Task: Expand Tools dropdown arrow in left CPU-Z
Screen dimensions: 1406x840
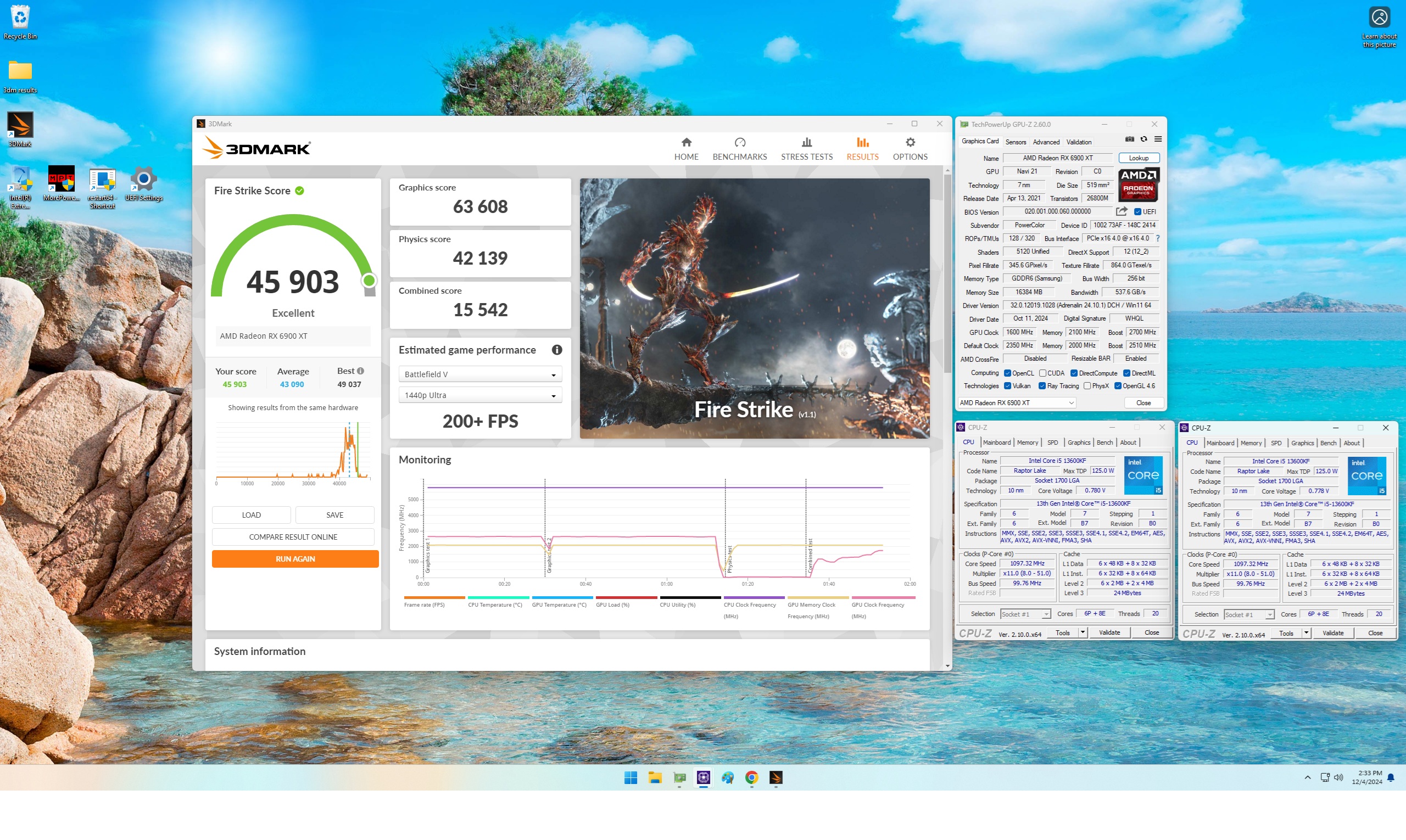Action: coord(1082,632)
